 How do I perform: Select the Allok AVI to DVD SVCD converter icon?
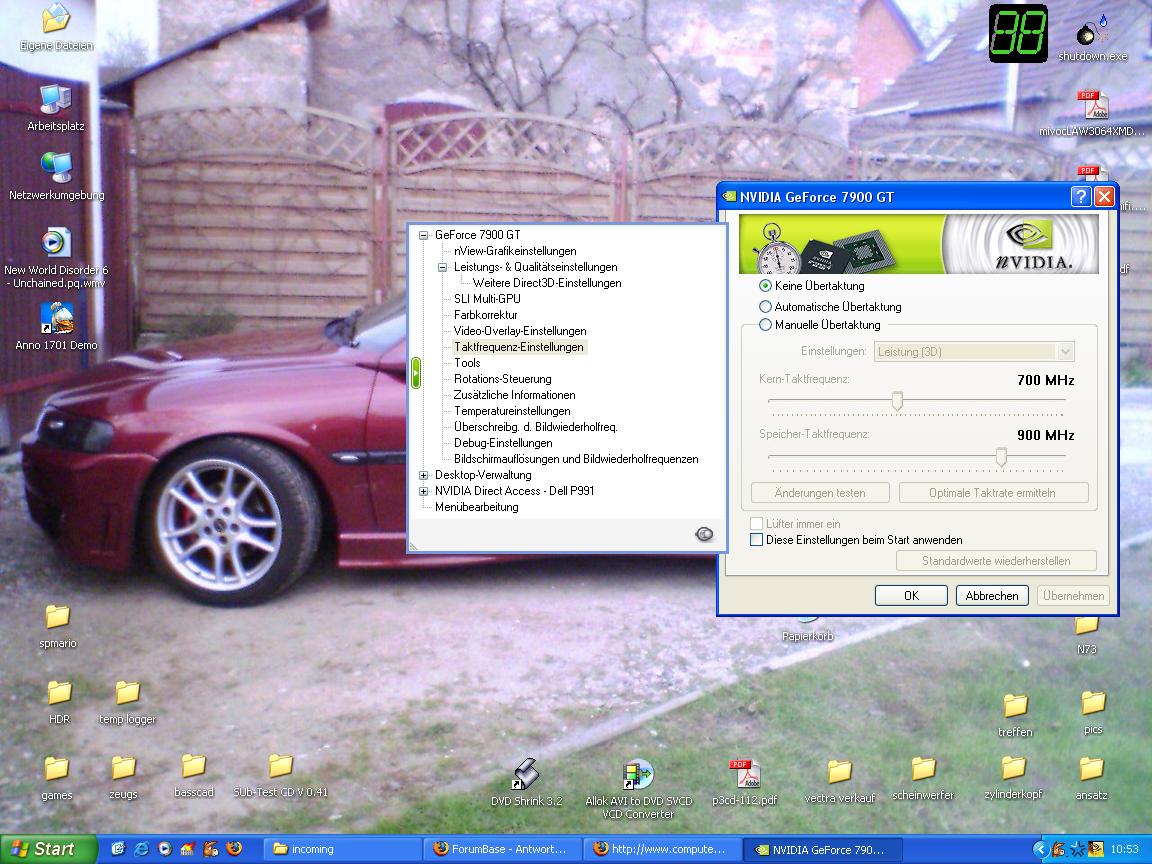(x=638, y=788)
